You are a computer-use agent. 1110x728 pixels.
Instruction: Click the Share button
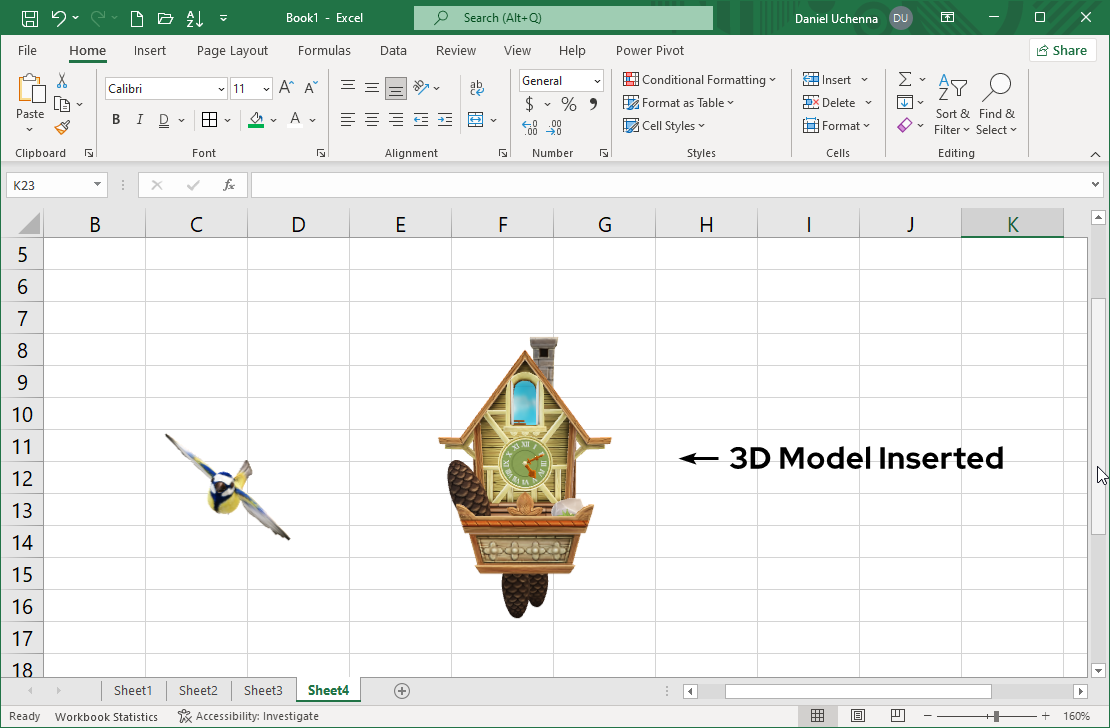[1062, 50]
